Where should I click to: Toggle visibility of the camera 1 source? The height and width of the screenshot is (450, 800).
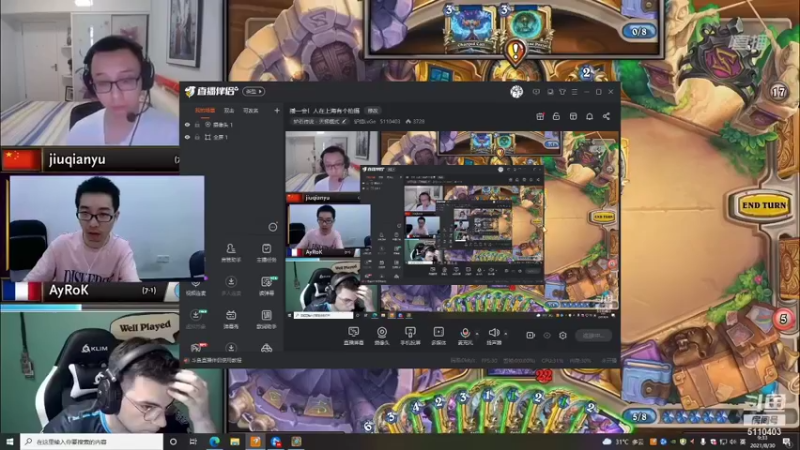tap(187, 124)
